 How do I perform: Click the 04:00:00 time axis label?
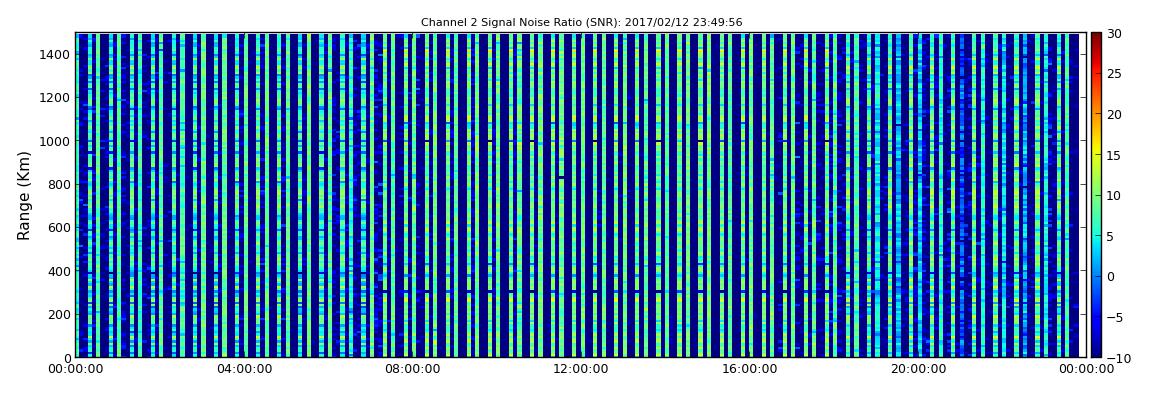(244, 369)
